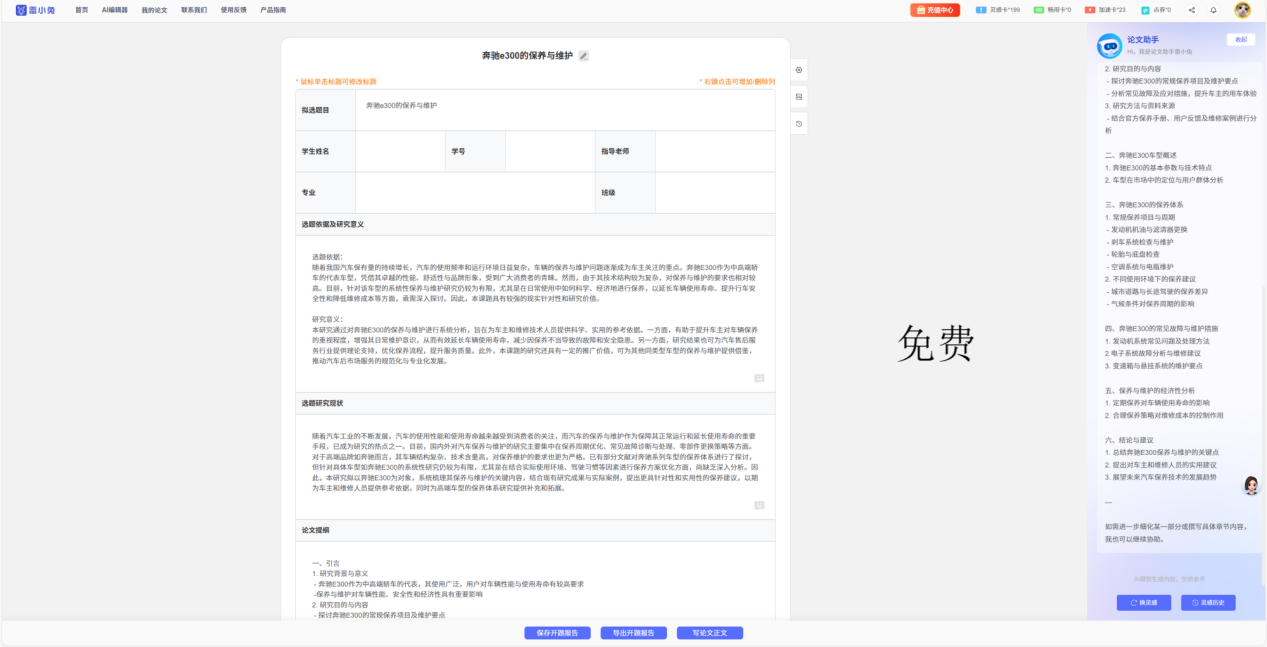Image resolution: width=1267 pixels, height=647 pixels.
Task: Click outline line 二、奔驰E300车型概述 in assistant
Action: [x=1141, y=155]
